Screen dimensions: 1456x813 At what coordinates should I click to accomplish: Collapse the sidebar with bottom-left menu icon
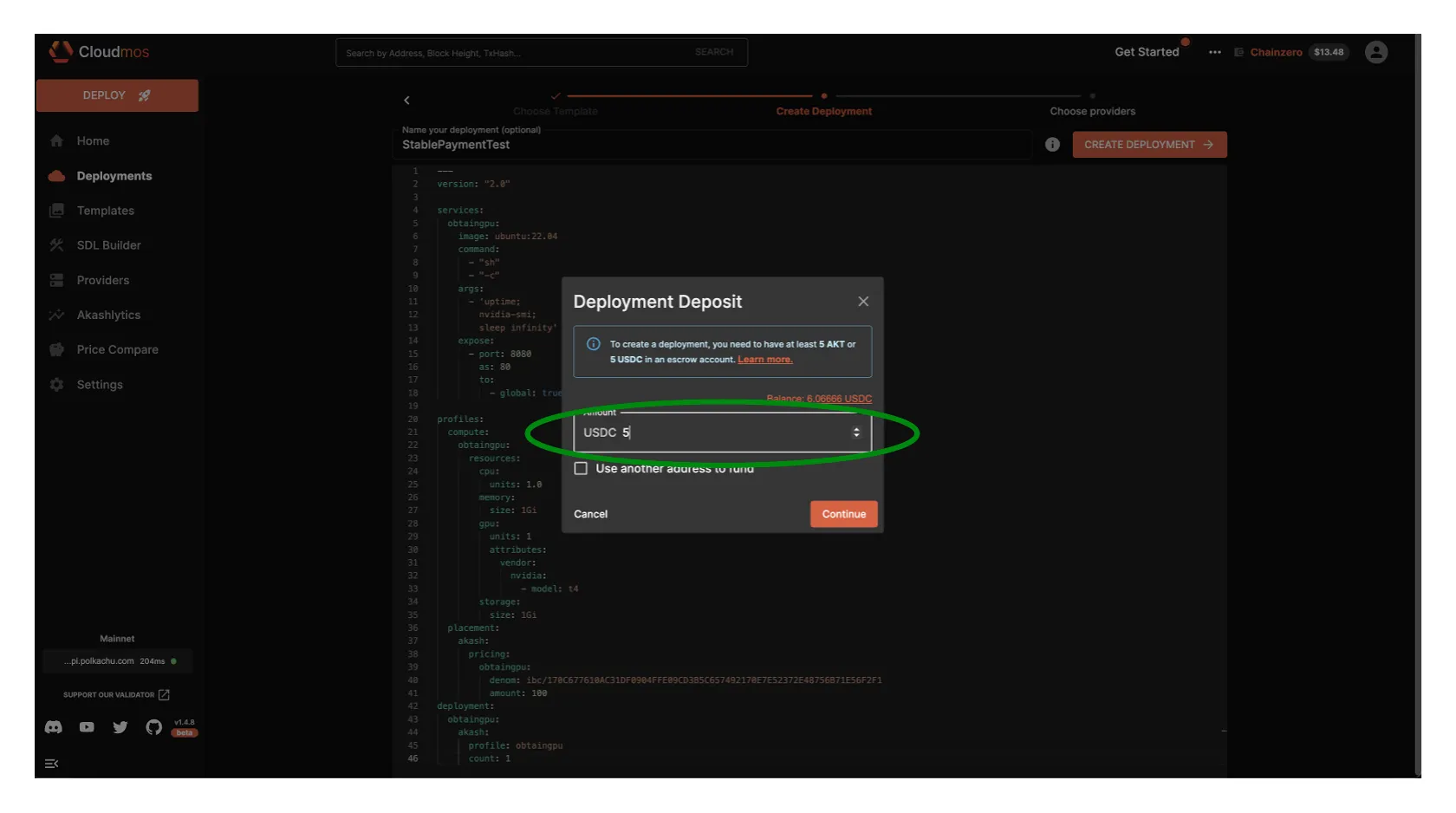pos(52,764)
